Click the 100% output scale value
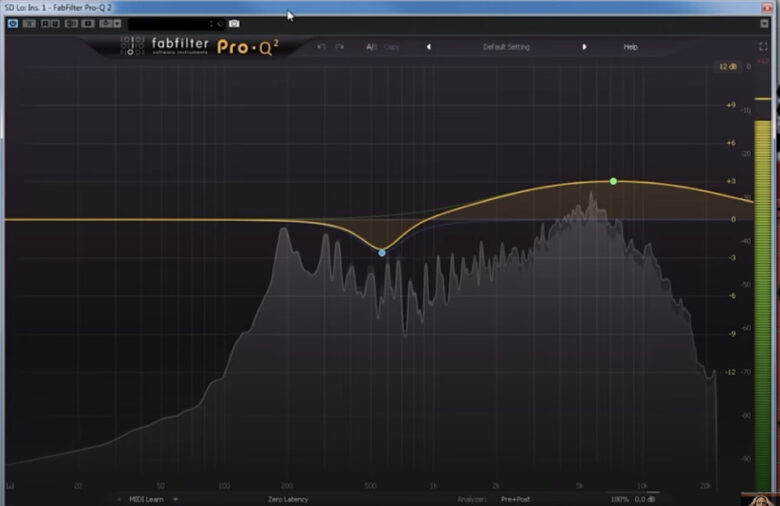The height and width of the screenshot is (506, 780). click(620, 499)
